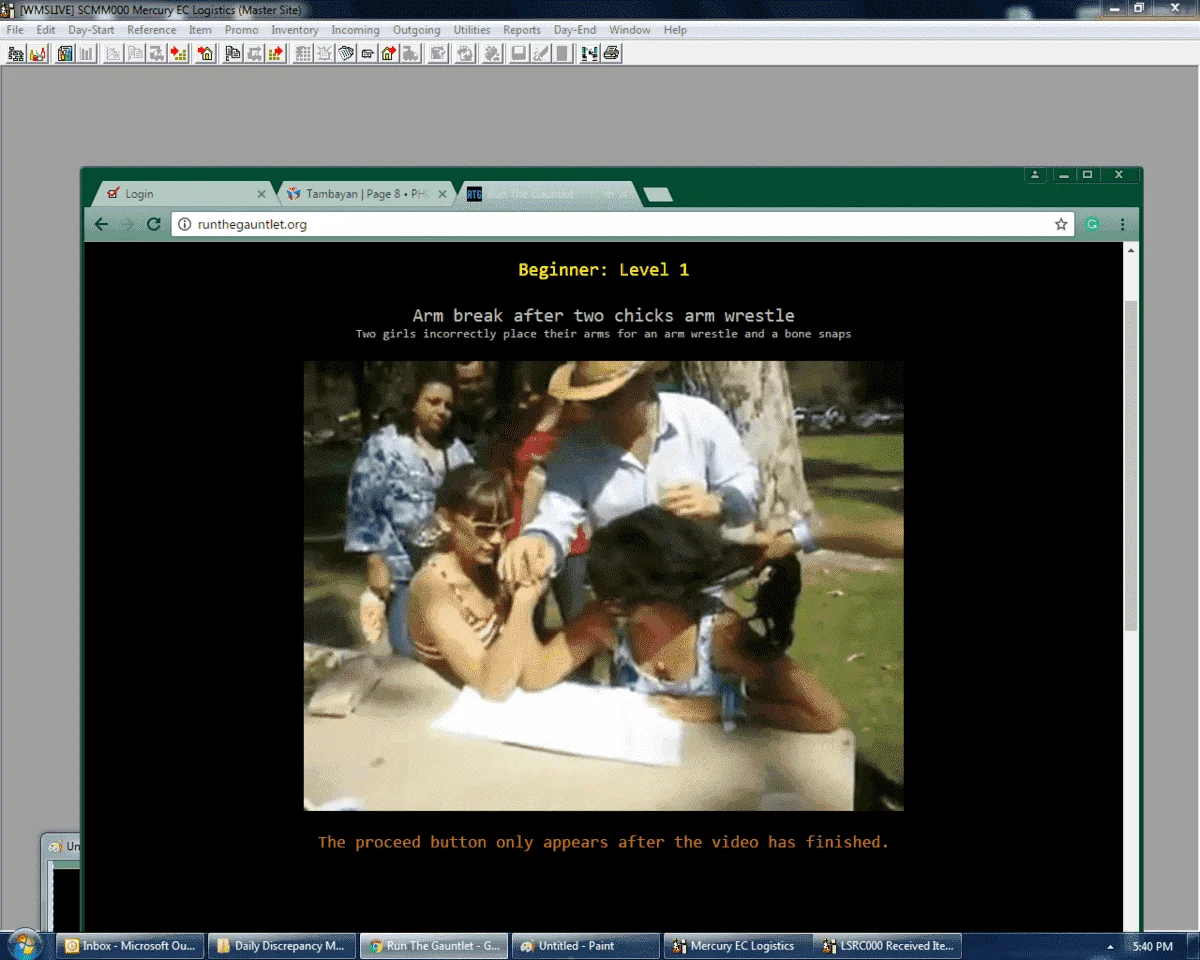The image size is (1200, 960).
Task: Click the stacked papers toolbar icon
Action: click(x=346, y=53)
